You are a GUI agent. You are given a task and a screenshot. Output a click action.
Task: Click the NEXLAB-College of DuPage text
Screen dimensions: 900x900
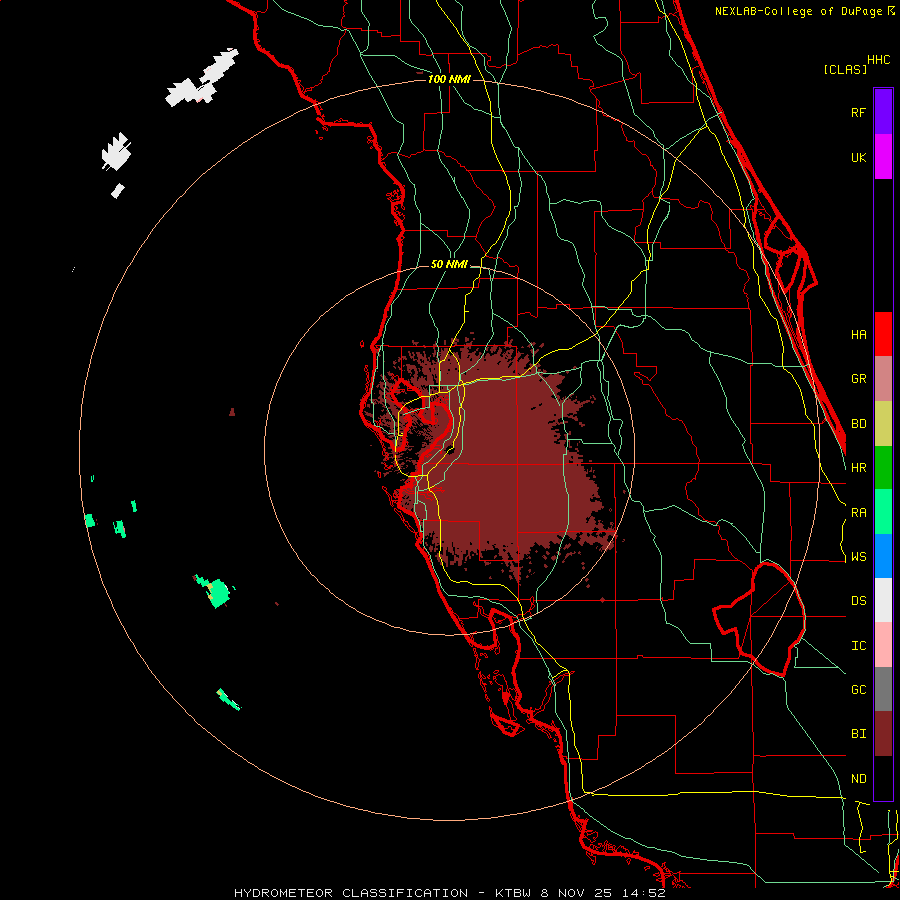pyautogui.click(x=800, y=11)
